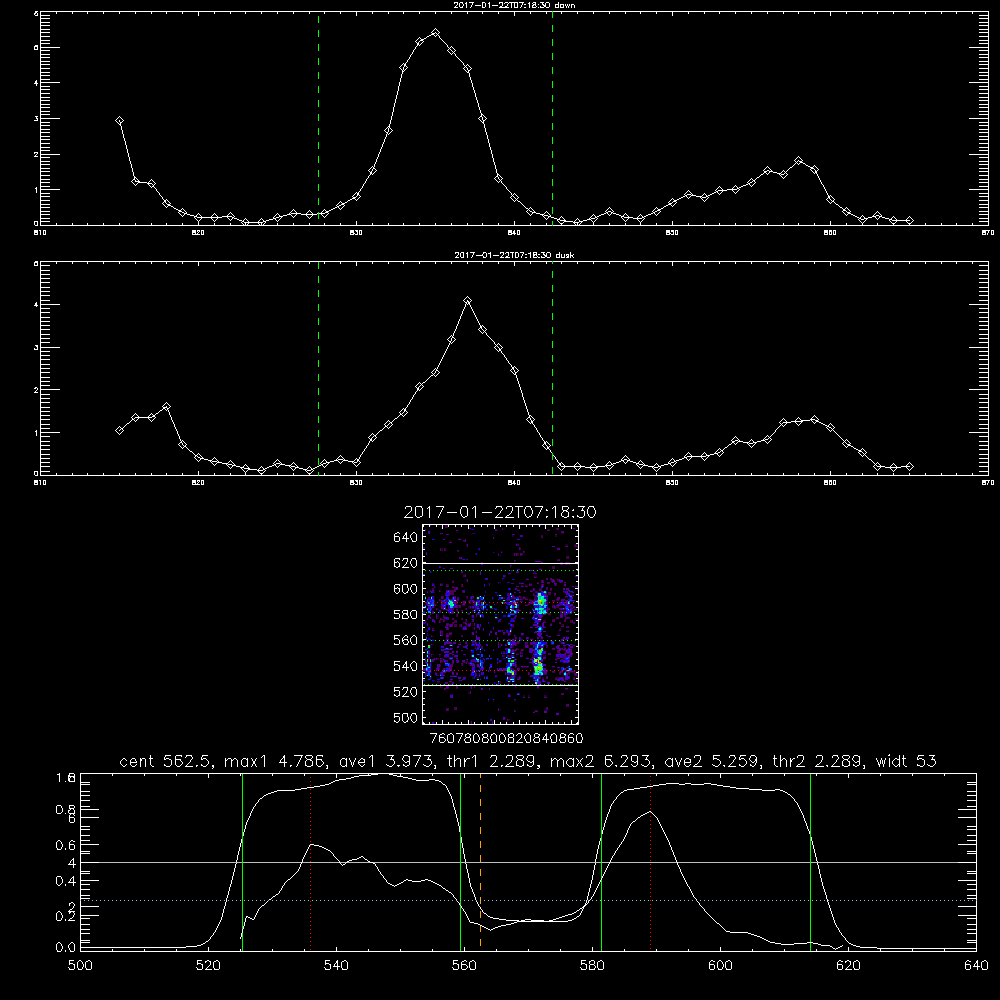Click the '600' label on bottom plot x-axis
The height and width of the screenshot is (1000, 1000).
(721, 966)
